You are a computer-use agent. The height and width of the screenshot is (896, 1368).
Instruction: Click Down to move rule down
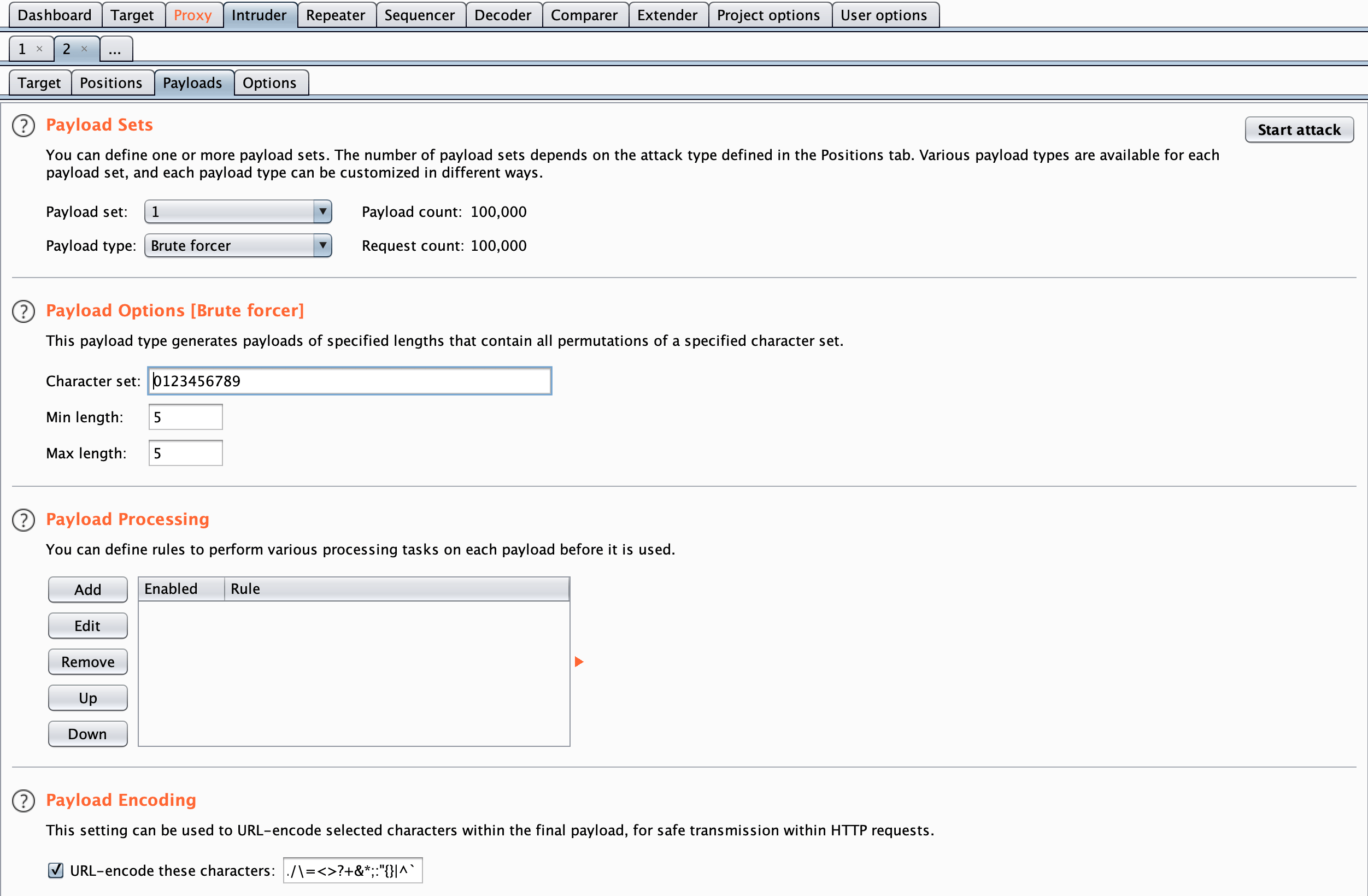tap(88, 734)
